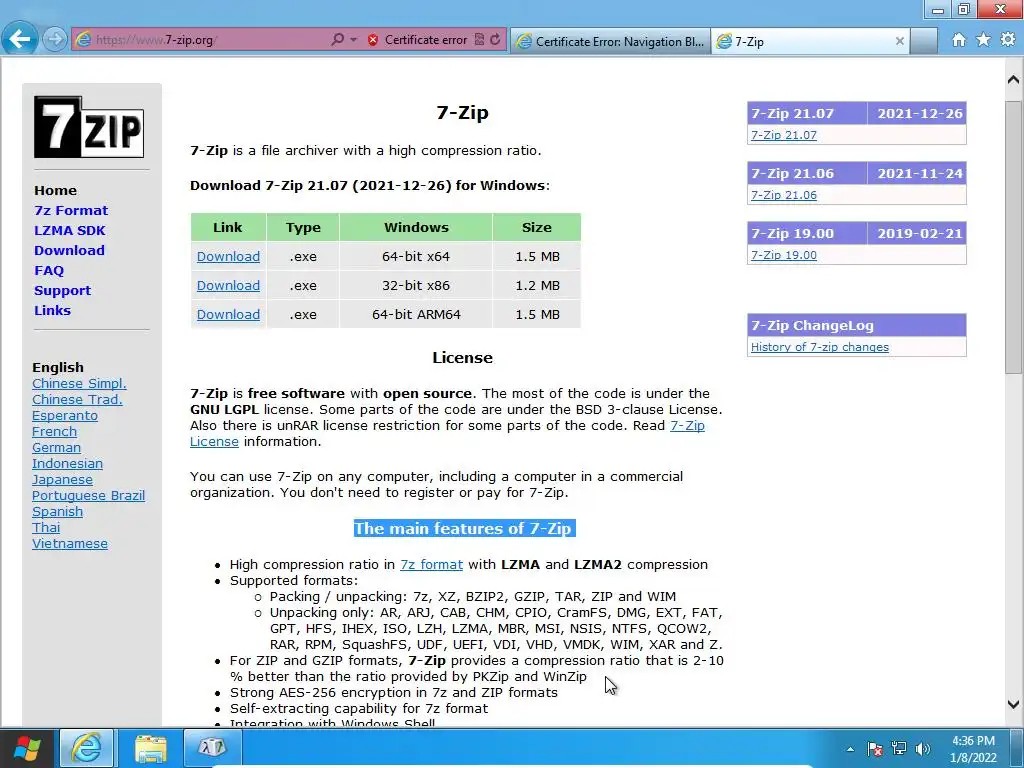Click the 'Size' table header
Viewport: 1024px width, 768px height.
click(x=537, y=227)
